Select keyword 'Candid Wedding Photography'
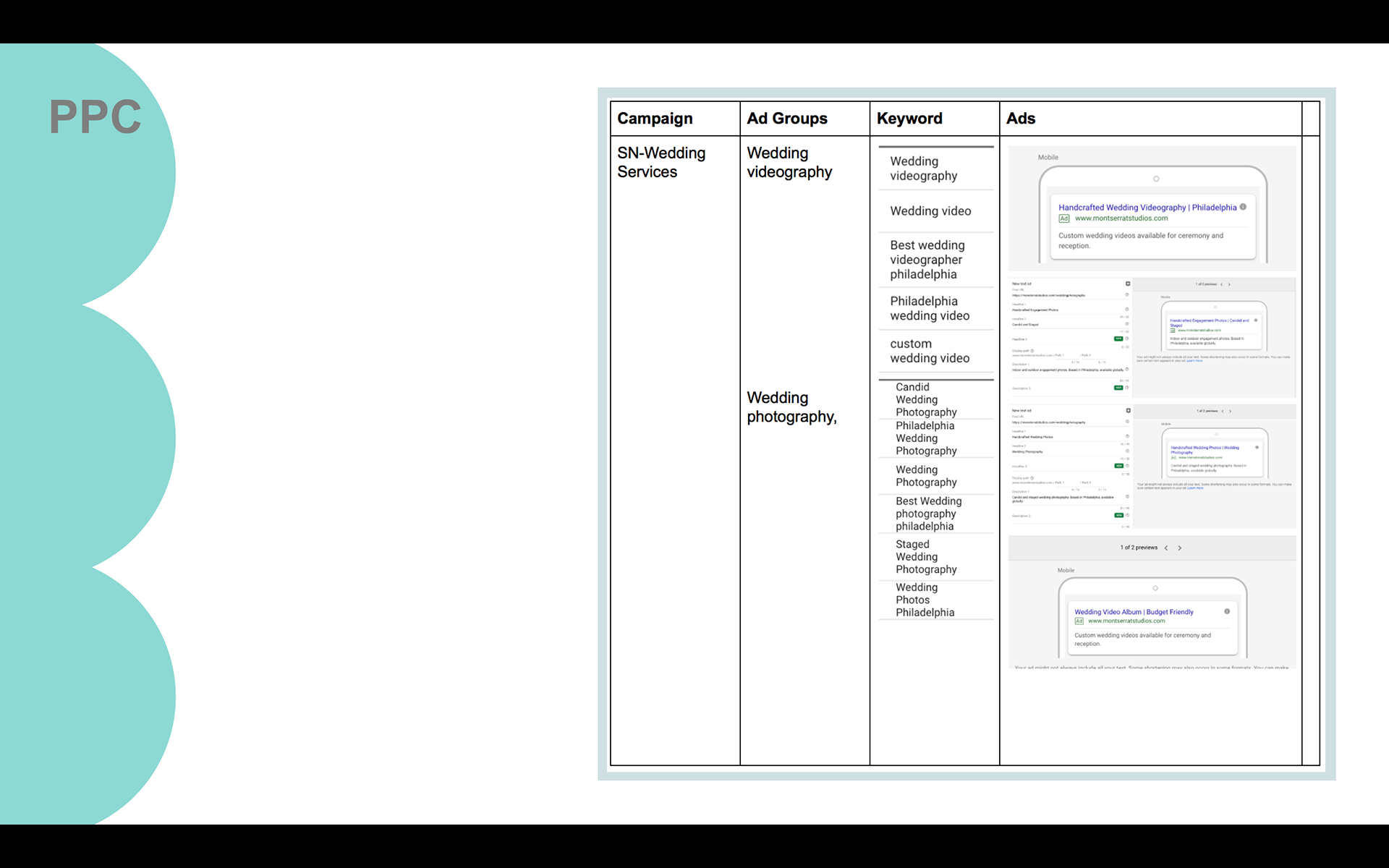1389x868 pixels. click(x=926, y=399)
